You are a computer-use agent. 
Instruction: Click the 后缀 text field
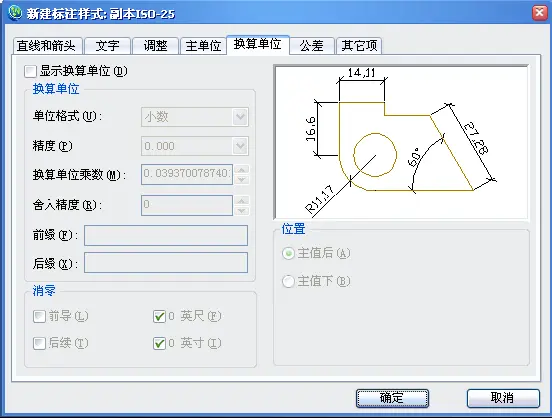point(166,263)
